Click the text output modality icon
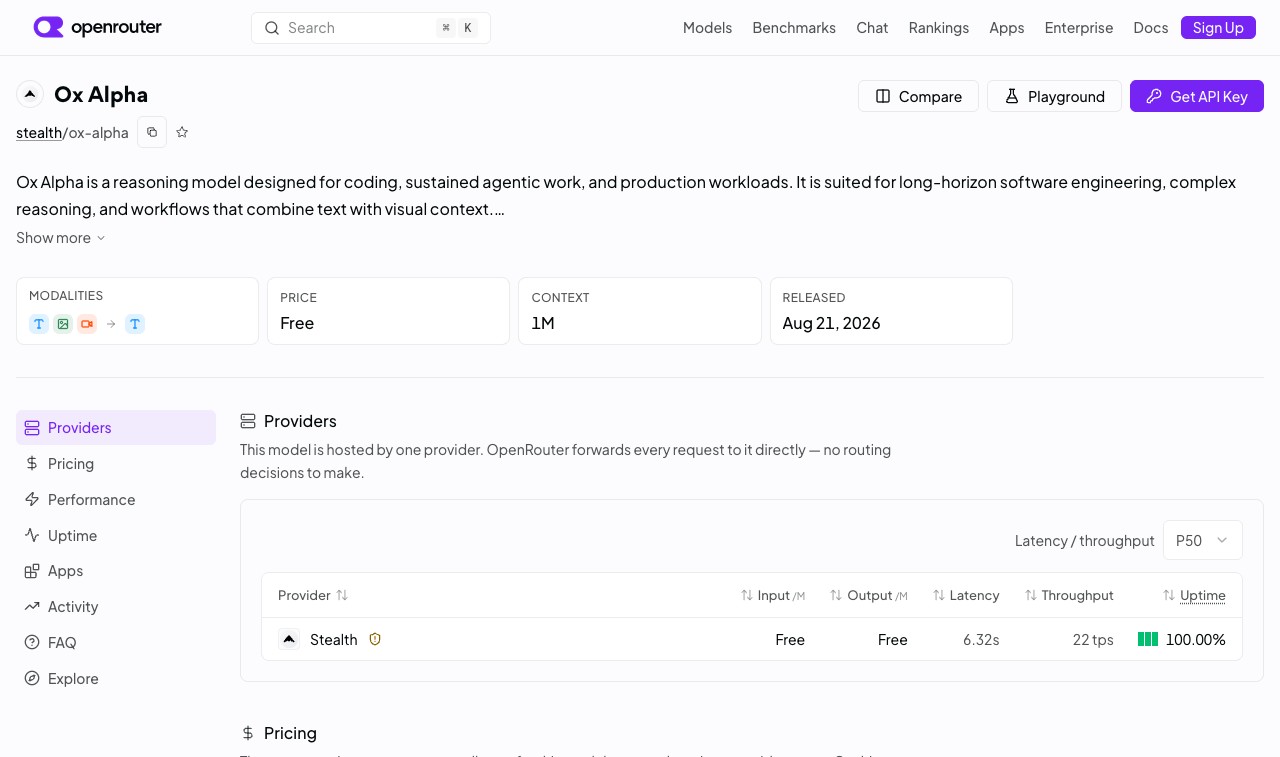This screenshot has width=1280, height=757. tap(135, 324)
